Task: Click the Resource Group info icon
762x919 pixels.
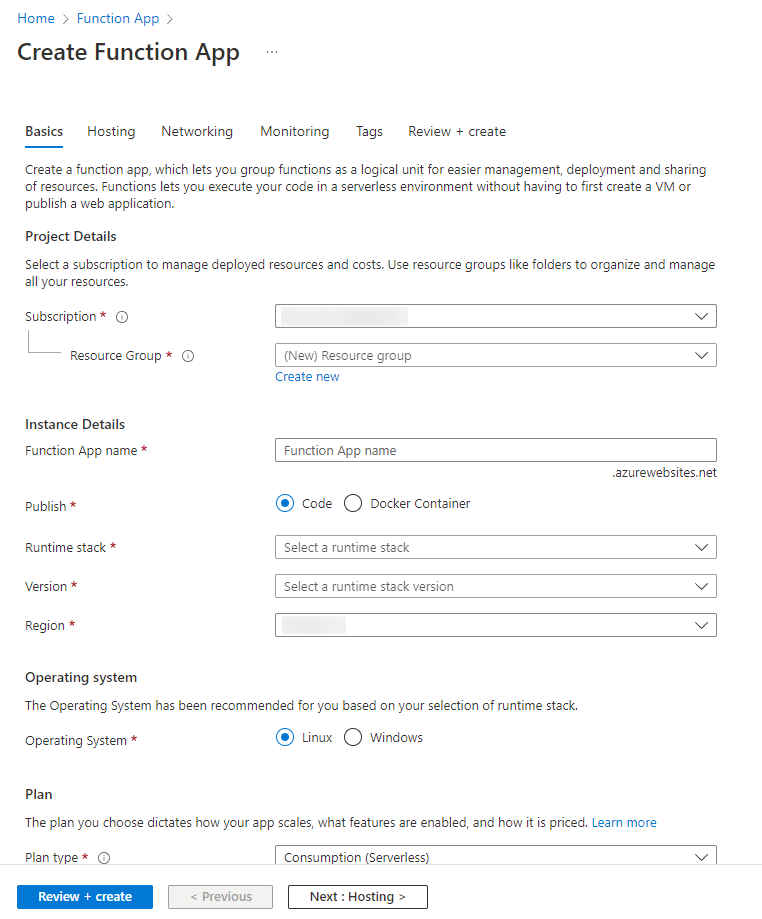Action: pos(188,355)
